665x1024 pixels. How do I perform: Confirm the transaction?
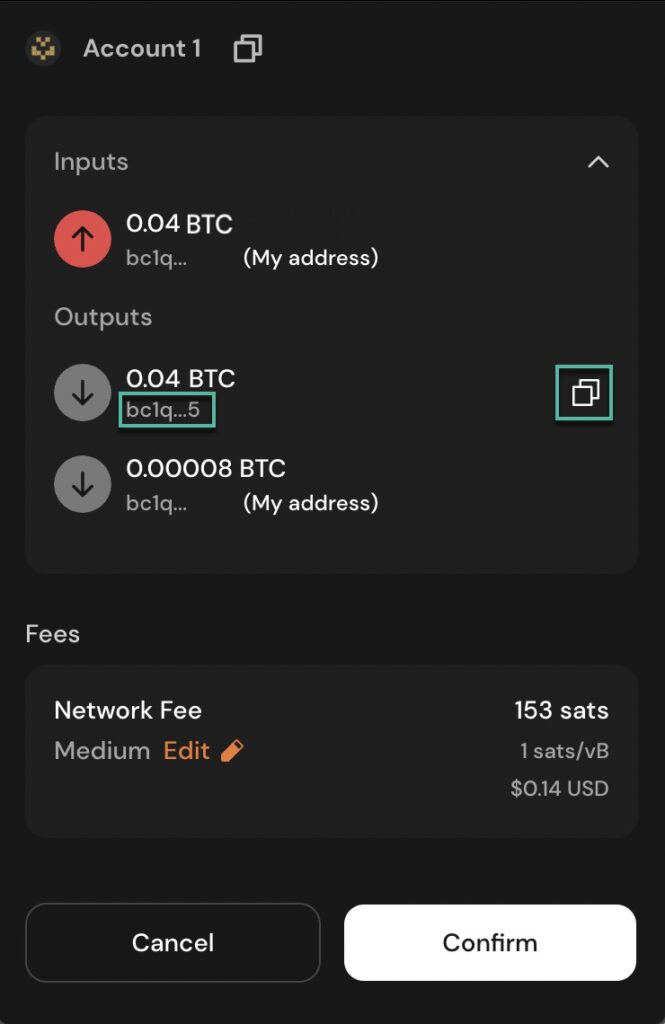click(x=490, y=942)
